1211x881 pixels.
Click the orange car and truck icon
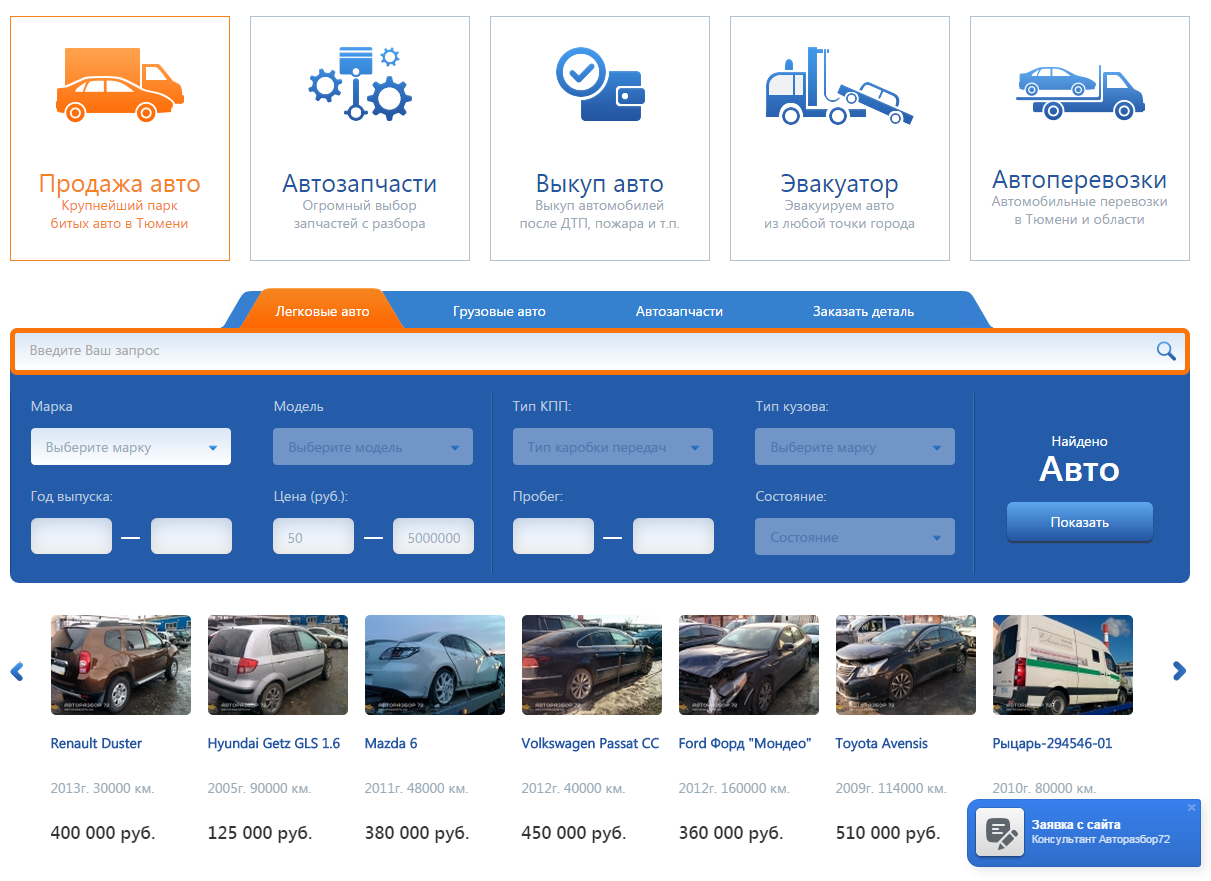click(120, 85)
